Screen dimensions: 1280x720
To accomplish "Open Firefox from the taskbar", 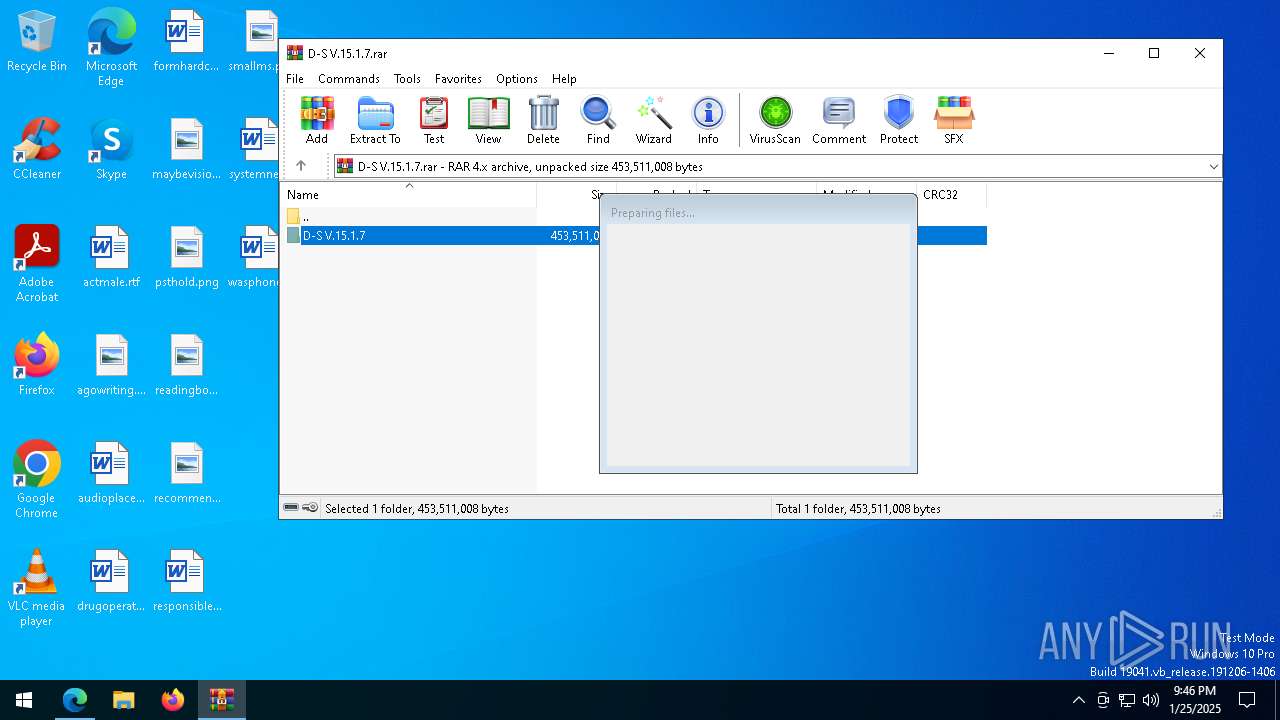I will point(172,700).
